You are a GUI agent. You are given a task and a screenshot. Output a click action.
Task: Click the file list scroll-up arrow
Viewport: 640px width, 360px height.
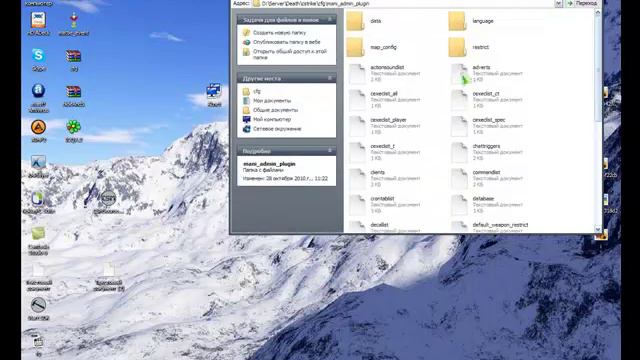coord(598,13)
